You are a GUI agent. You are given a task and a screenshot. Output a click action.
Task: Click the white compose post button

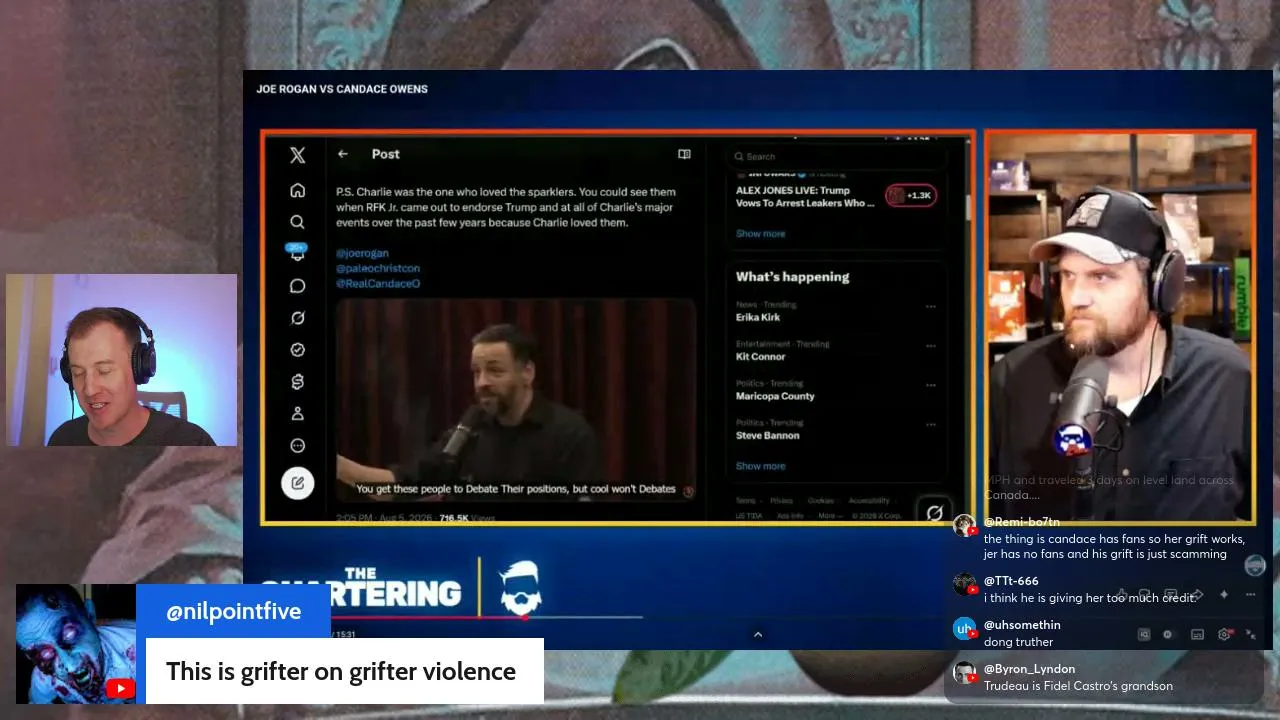297,483
